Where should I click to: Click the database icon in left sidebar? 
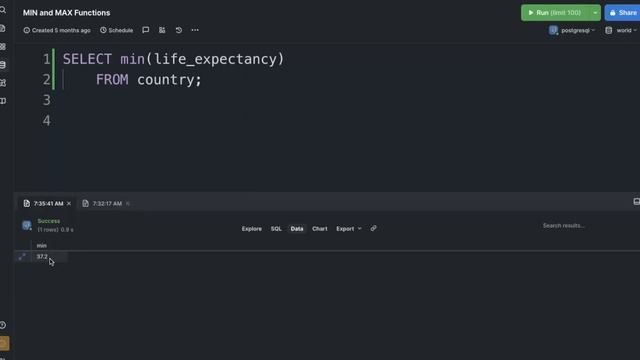[3, 64]
